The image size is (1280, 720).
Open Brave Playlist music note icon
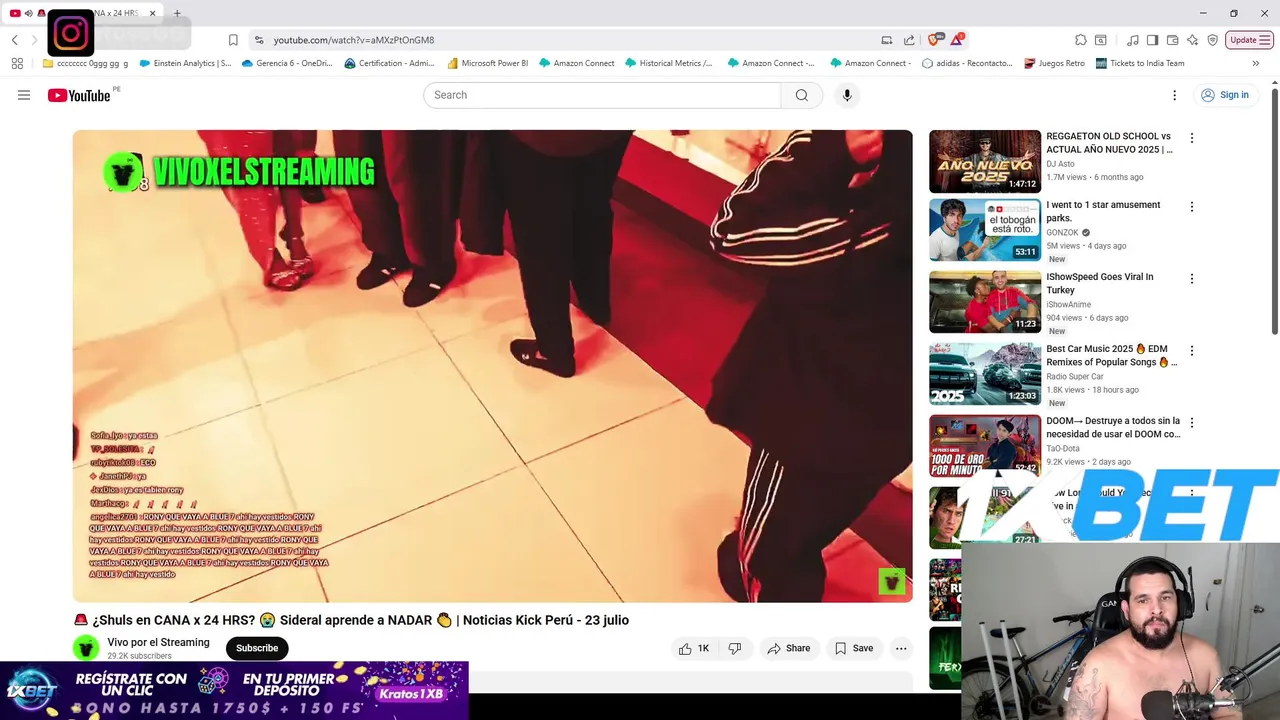(1133, 40)
